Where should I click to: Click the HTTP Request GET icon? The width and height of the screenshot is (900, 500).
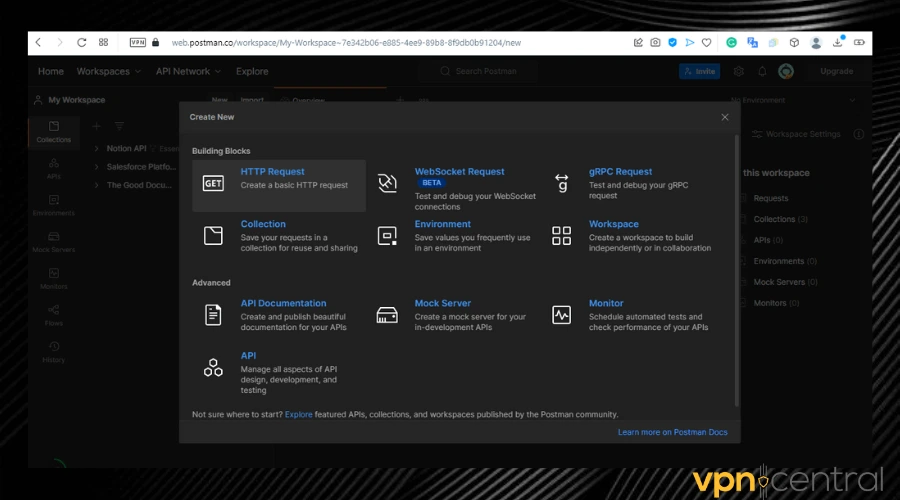click(213, 183)
